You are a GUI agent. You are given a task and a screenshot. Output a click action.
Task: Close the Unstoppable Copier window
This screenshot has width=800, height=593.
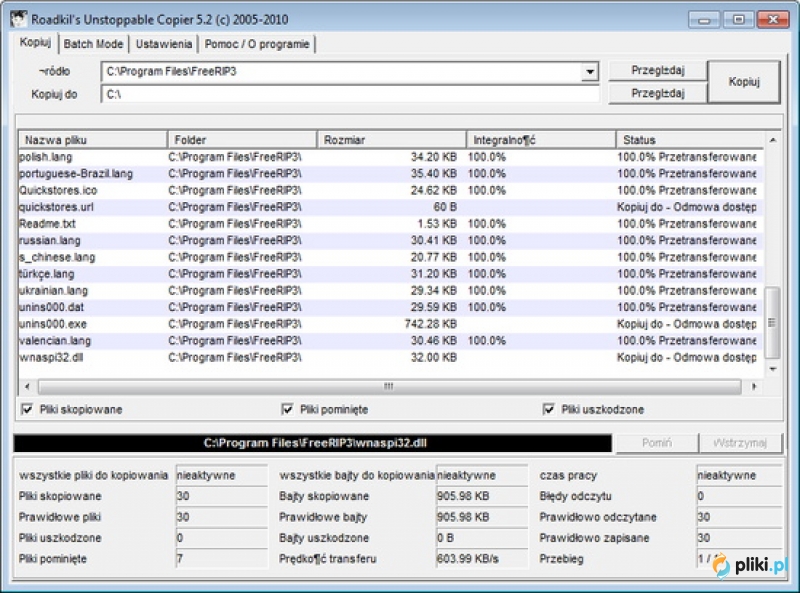click(x=773, y=20)
